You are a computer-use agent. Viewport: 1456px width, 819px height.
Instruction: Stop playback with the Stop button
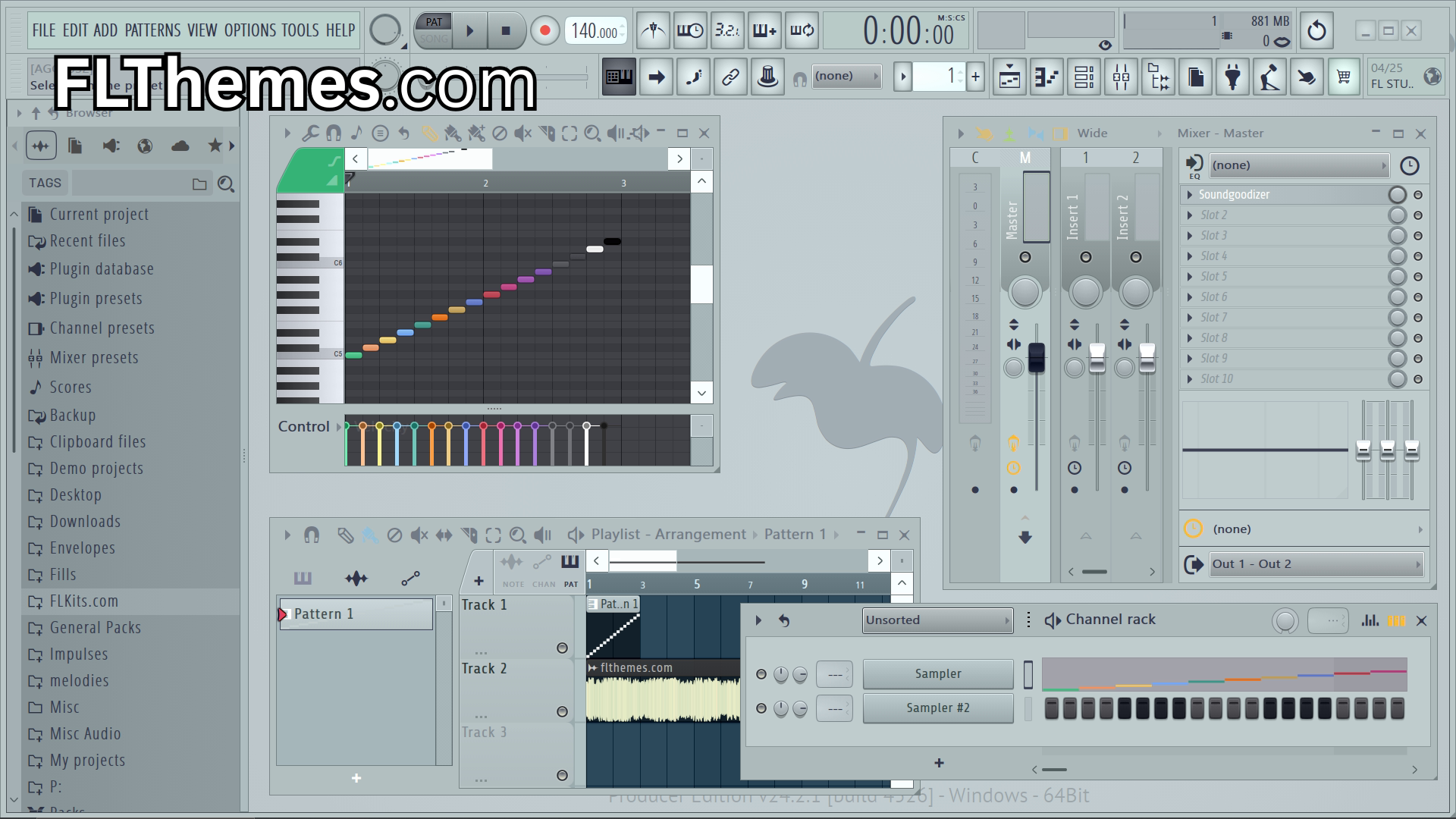pyautogui.click(x=506, y=31)
